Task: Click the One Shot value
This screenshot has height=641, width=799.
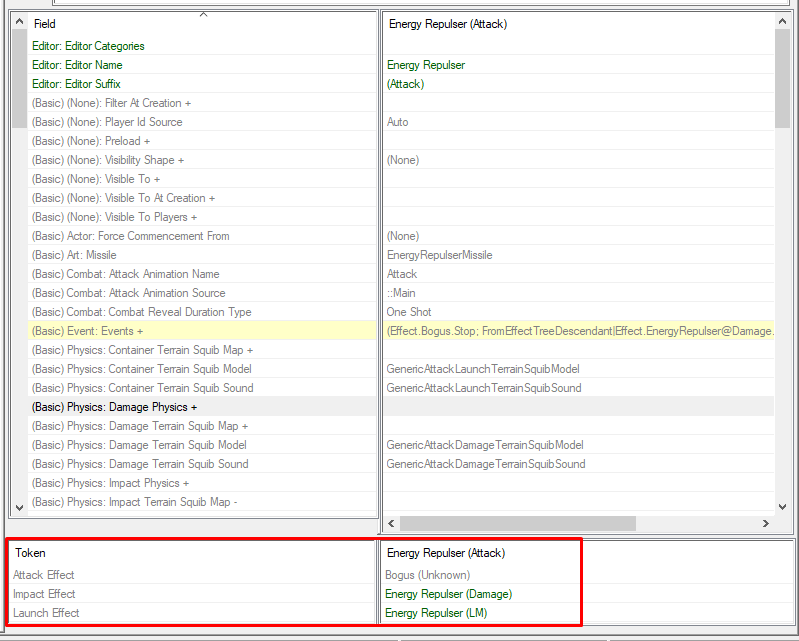Action: 409,312
